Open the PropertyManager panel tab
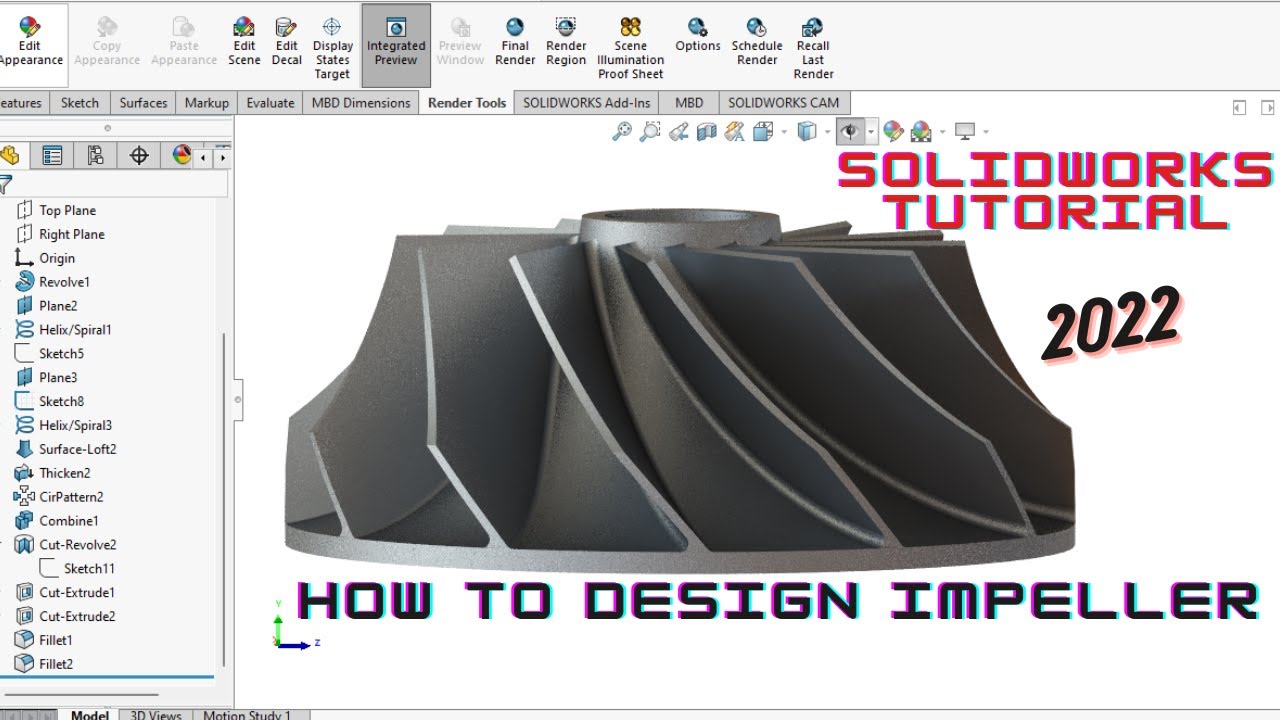This screenshot has width=1280, height=720. pyautogui.click(x=53, y=155)
